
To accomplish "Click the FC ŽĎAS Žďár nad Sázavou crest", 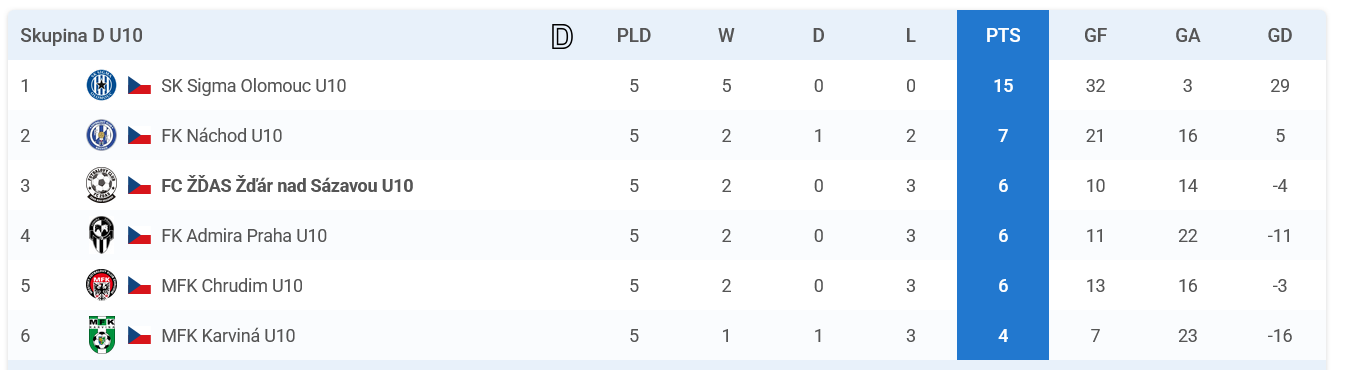I will [102, 186].
